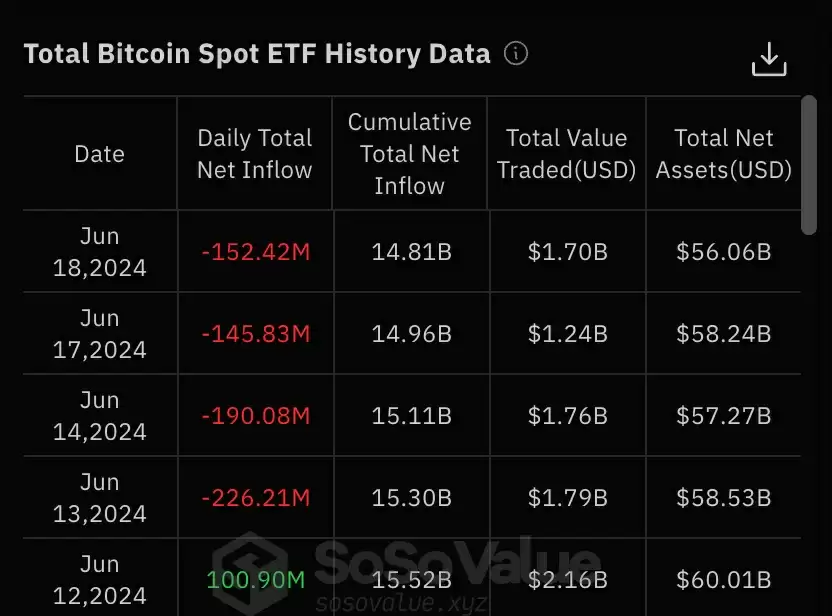Click the 15.30B cumulative inflow cell

[411, 498]
